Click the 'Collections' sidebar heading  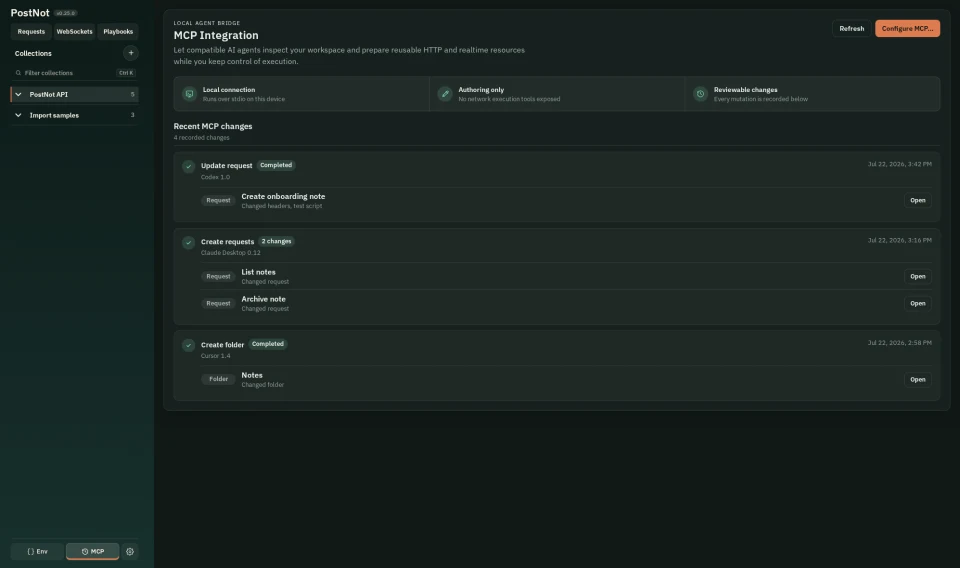33,53
